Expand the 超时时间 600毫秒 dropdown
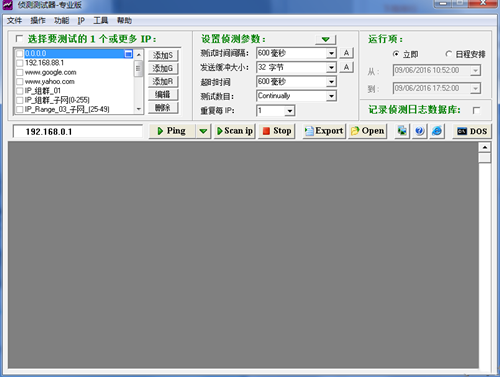This screenshot has height=377, width=500. pyautogui.click(x=331, y=82)
